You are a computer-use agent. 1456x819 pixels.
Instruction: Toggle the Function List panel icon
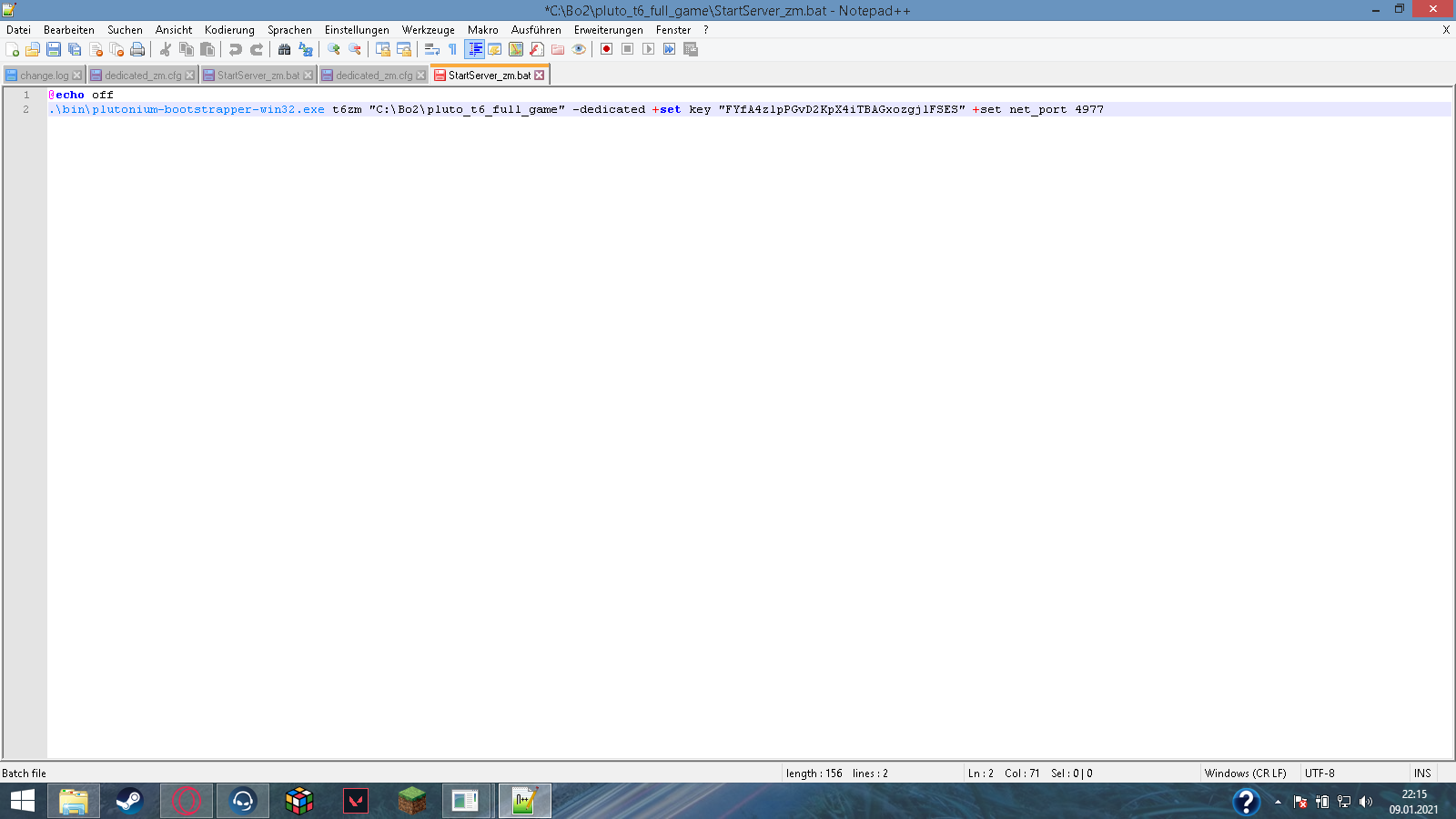pyautogui.click(x=537, y=49)
